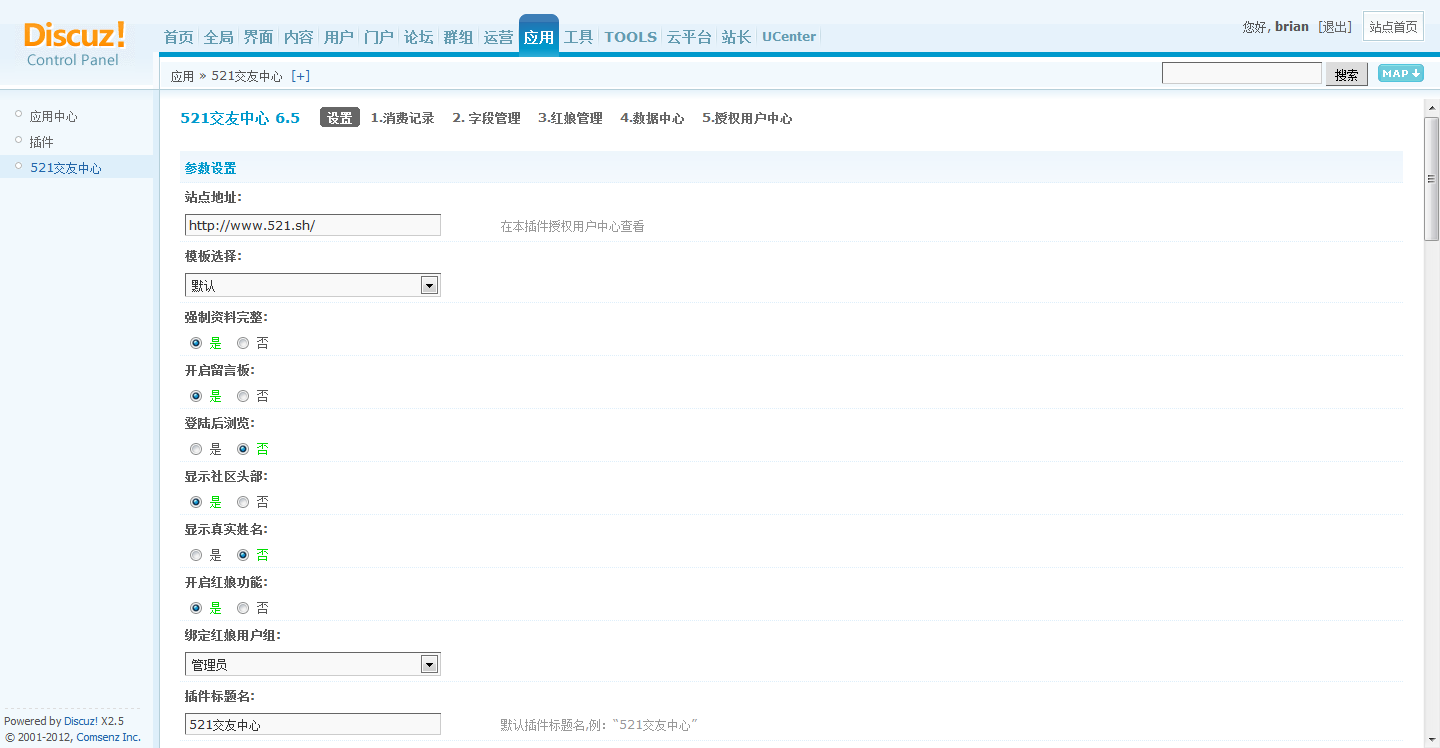This screenshot has height=748, width=1440.
Task: Open 插件 in the sidebar
Action: tap(41, 142)
